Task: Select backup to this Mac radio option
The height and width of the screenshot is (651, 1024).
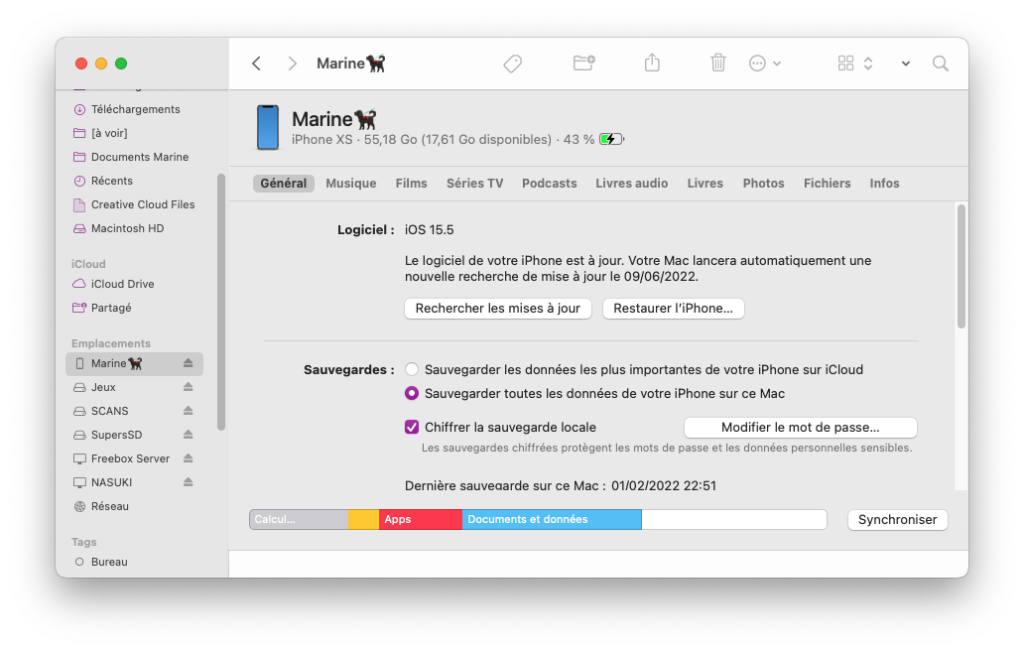Action: pyautogui.click(x=412, y=394)
